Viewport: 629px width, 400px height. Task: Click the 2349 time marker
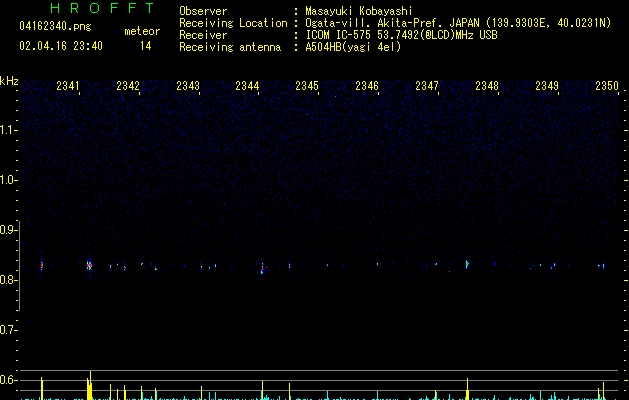tap(547, 86)
